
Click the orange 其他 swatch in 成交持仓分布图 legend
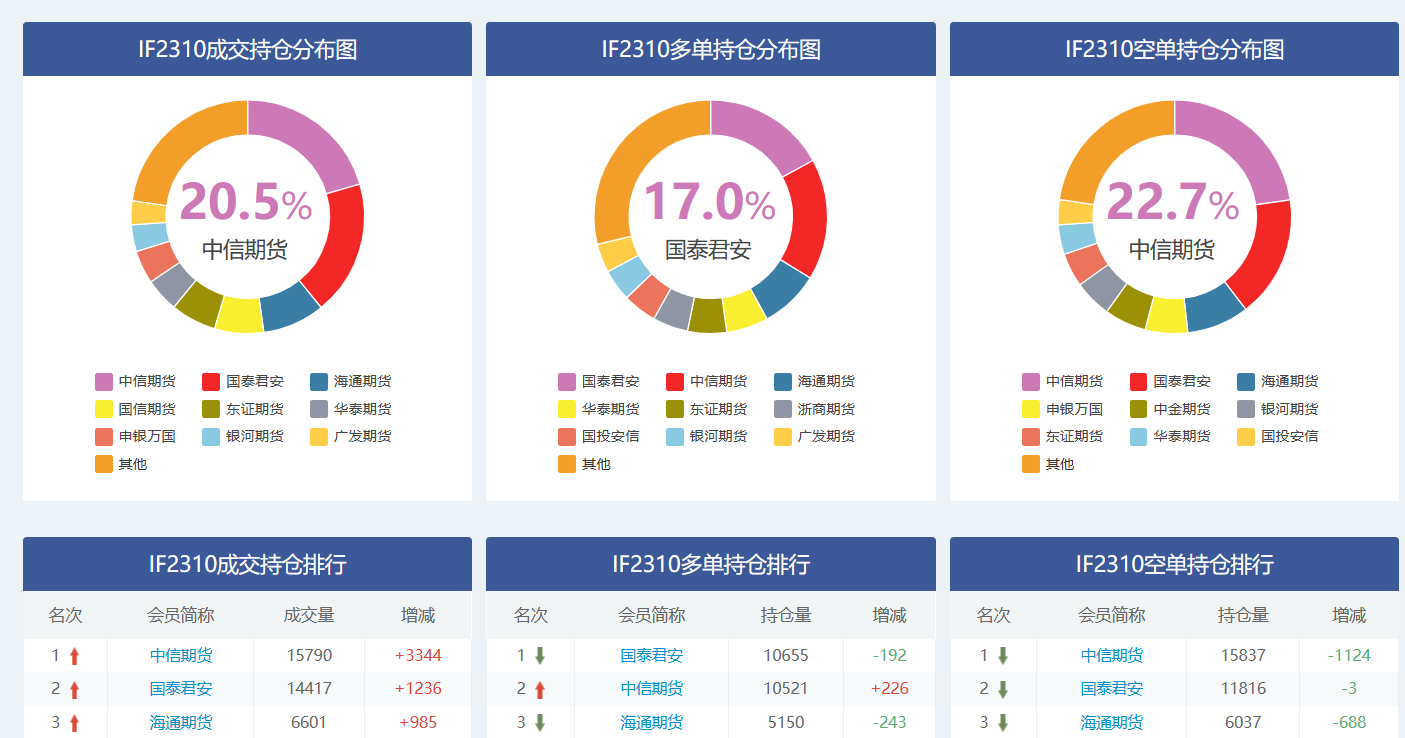104,464
